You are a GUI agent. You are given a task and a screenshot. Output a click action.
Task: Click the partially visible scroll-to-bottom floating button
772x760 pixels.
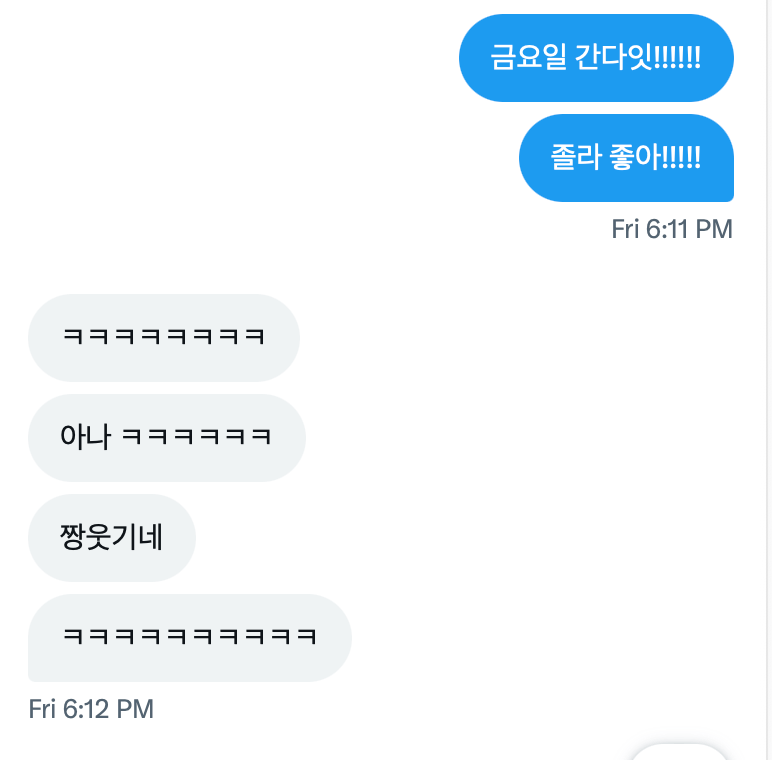click(x=679, y=752)
